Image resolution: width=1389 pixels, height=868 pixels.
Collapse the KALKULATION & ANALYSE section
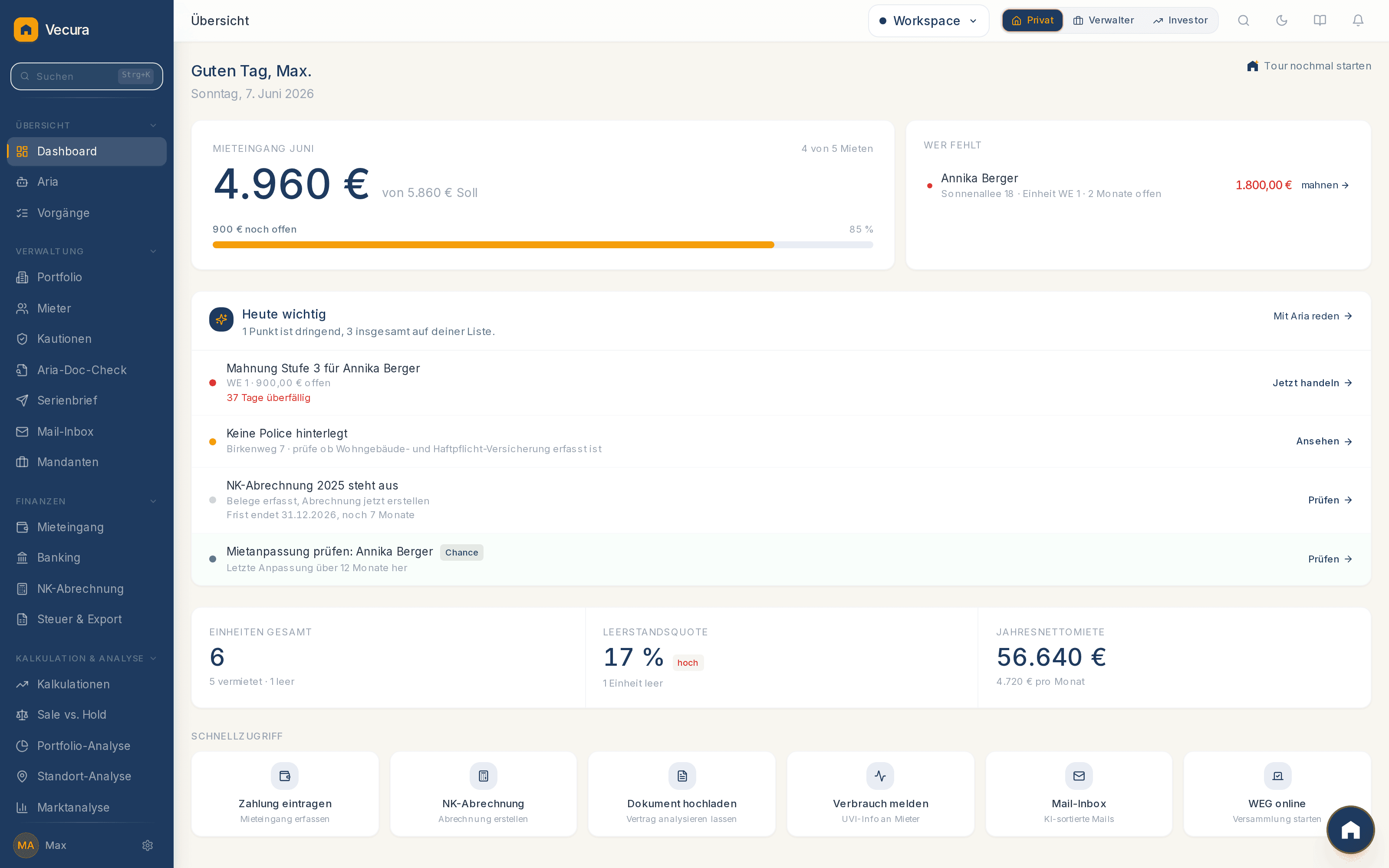[x=153, y=658]
